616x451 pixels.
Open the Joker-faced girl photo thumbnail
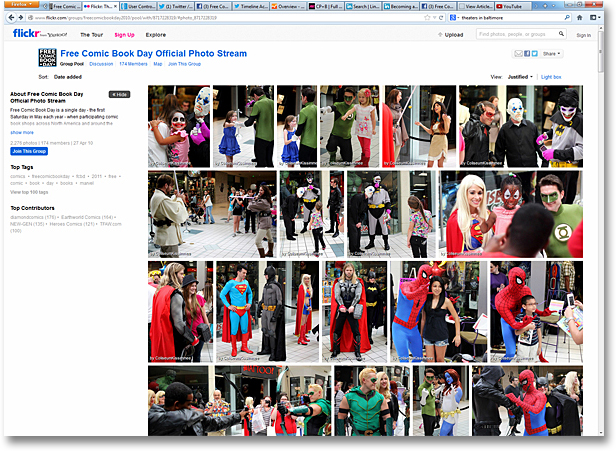[179, 126]
